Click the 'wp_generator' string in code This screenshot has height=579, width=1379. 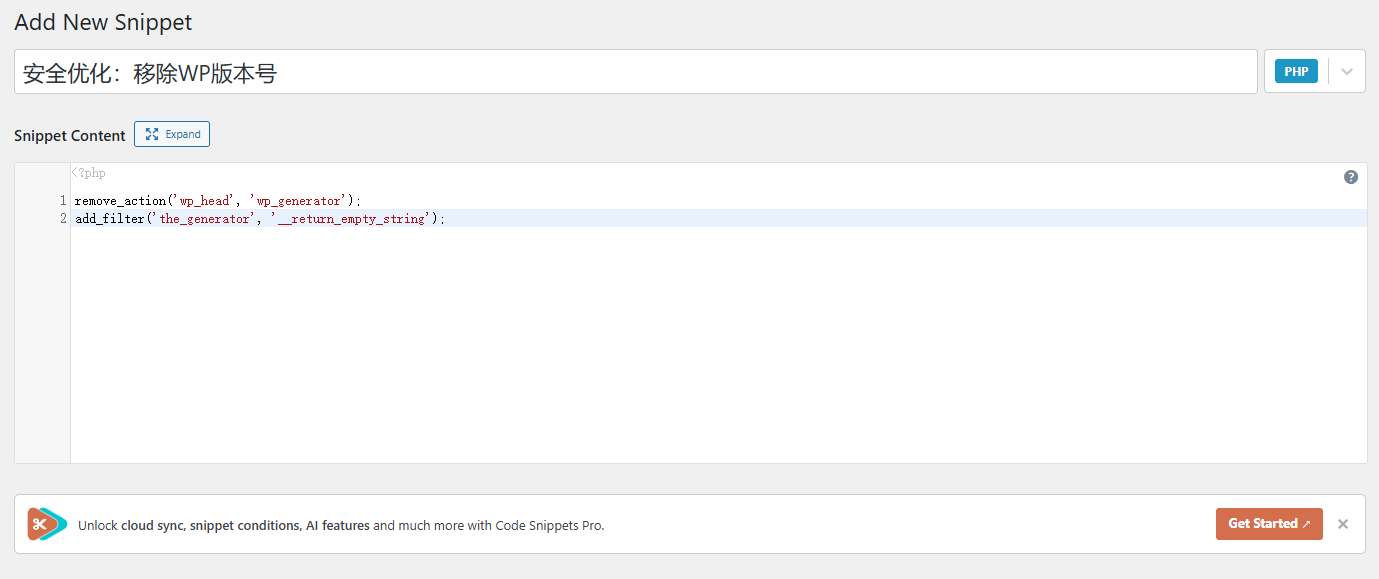(298, 201)
